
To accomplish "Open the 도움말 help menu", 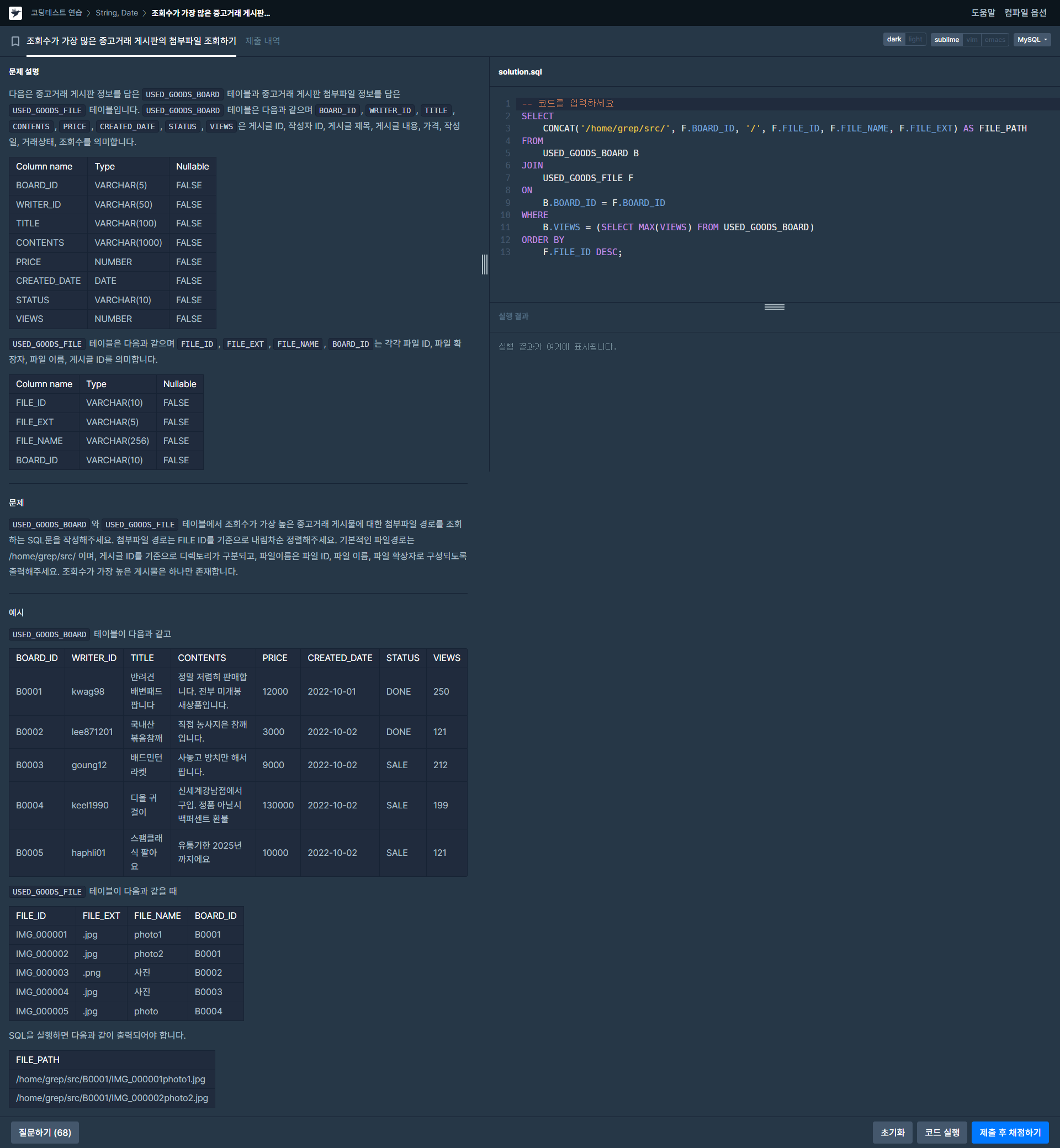I will click(983, 13).
